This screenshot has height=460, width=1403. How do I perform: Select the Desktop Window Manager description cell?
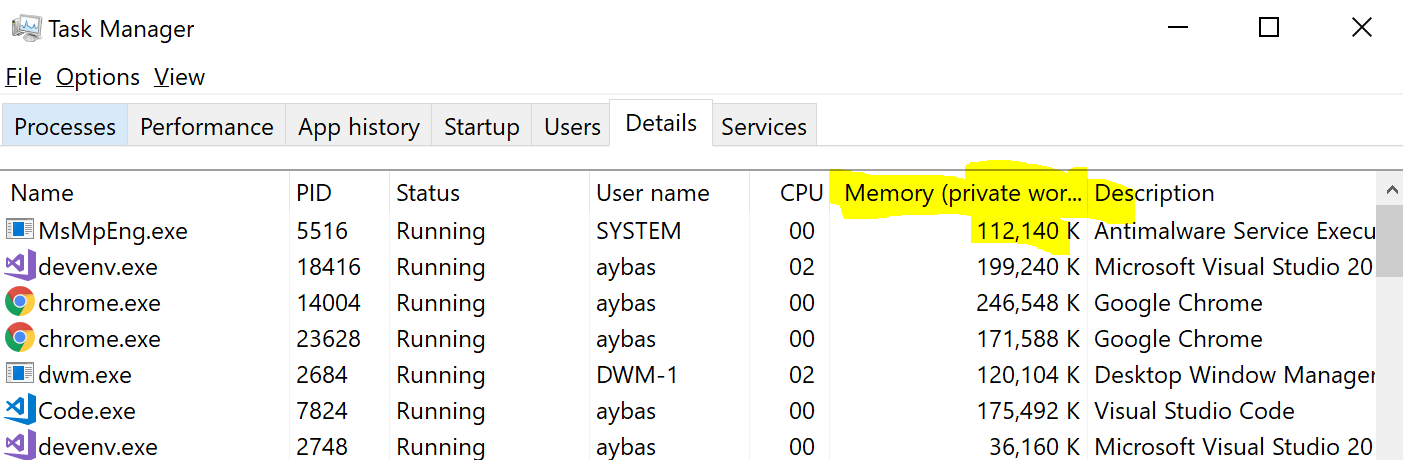tap(1235, 375)
